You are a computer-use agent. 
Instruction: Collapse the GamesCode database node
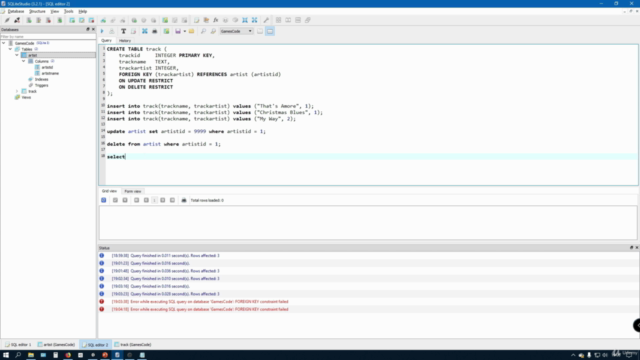click(4, 43)
